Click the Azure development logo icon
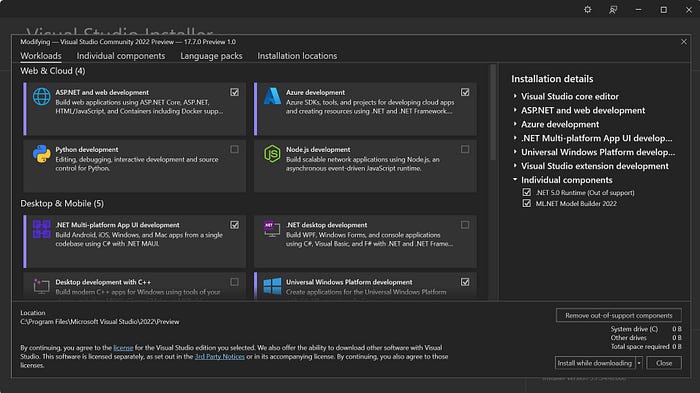 pyautogui.click(x=272, y=96)
